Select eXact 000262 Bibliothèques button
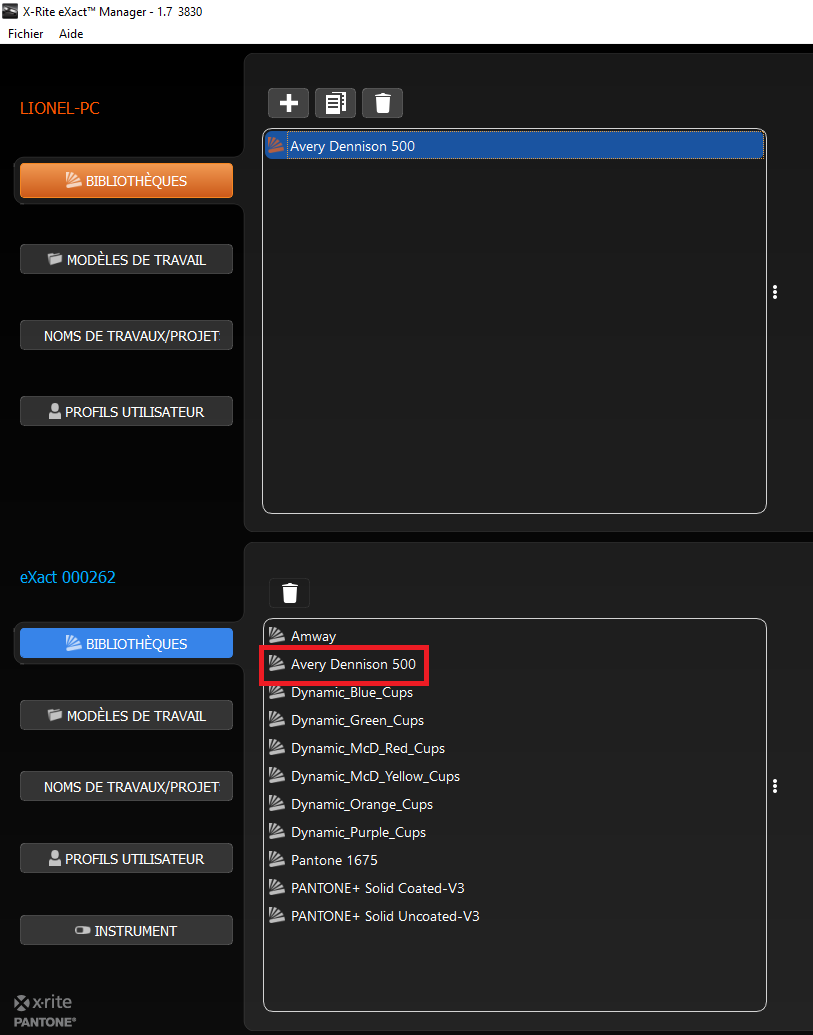 point(126,643)
